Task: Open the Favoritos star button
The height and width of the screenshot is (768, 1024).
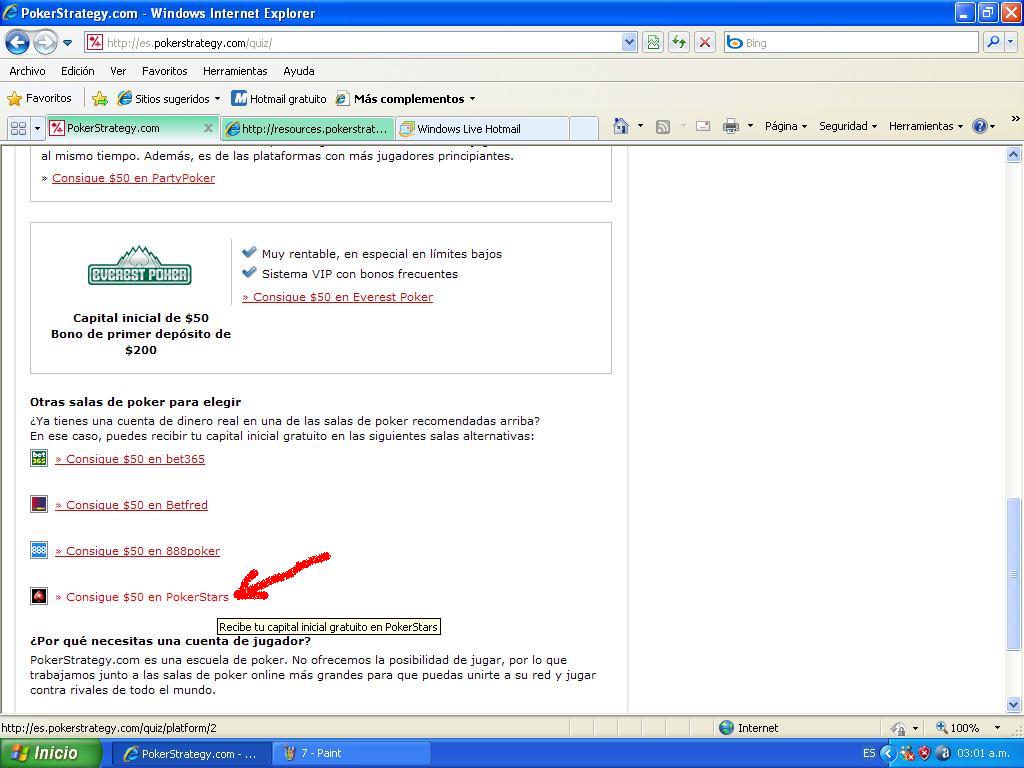Action: (x=39, y=99)
